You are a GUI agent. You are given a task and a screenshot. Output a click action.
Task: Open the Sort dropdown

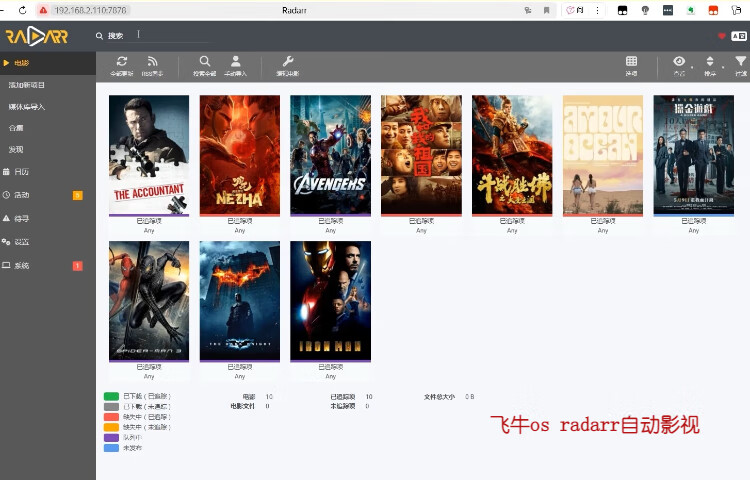710,62
